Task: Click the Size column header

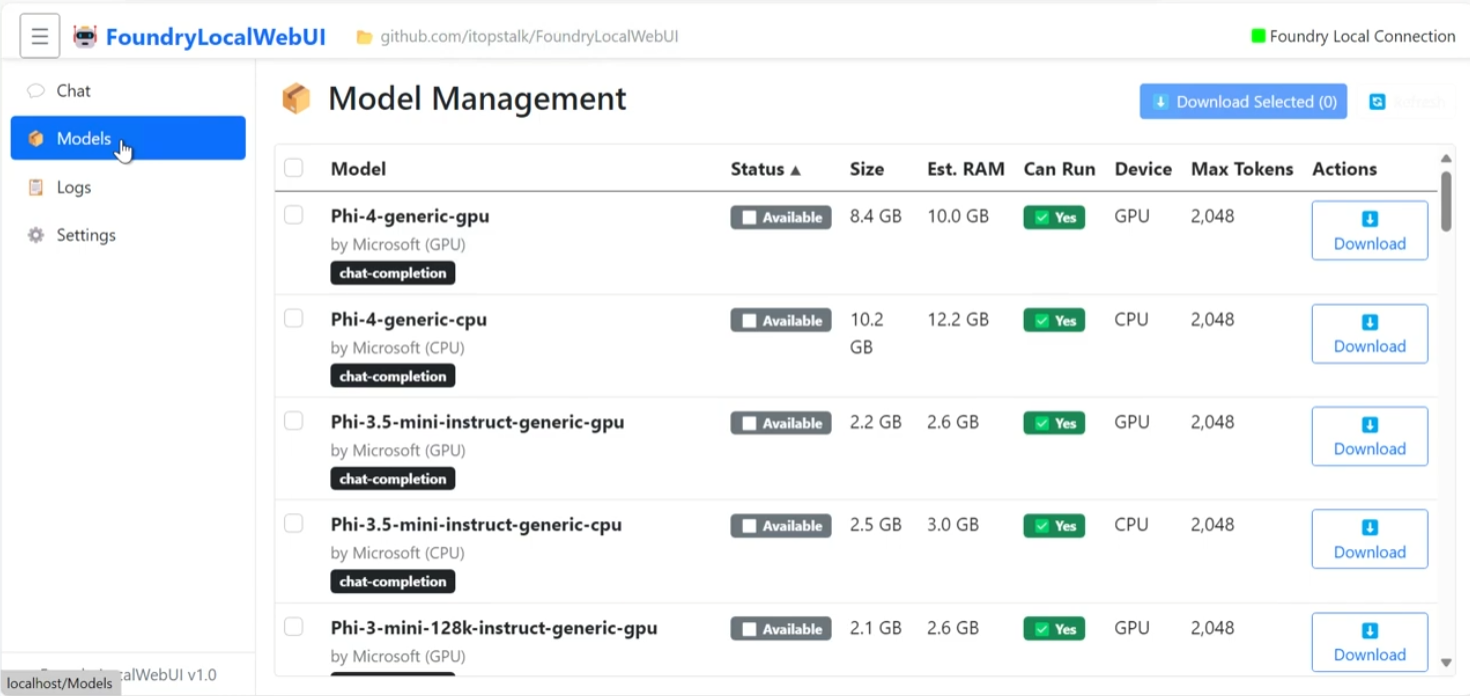Action: point(866,169)
